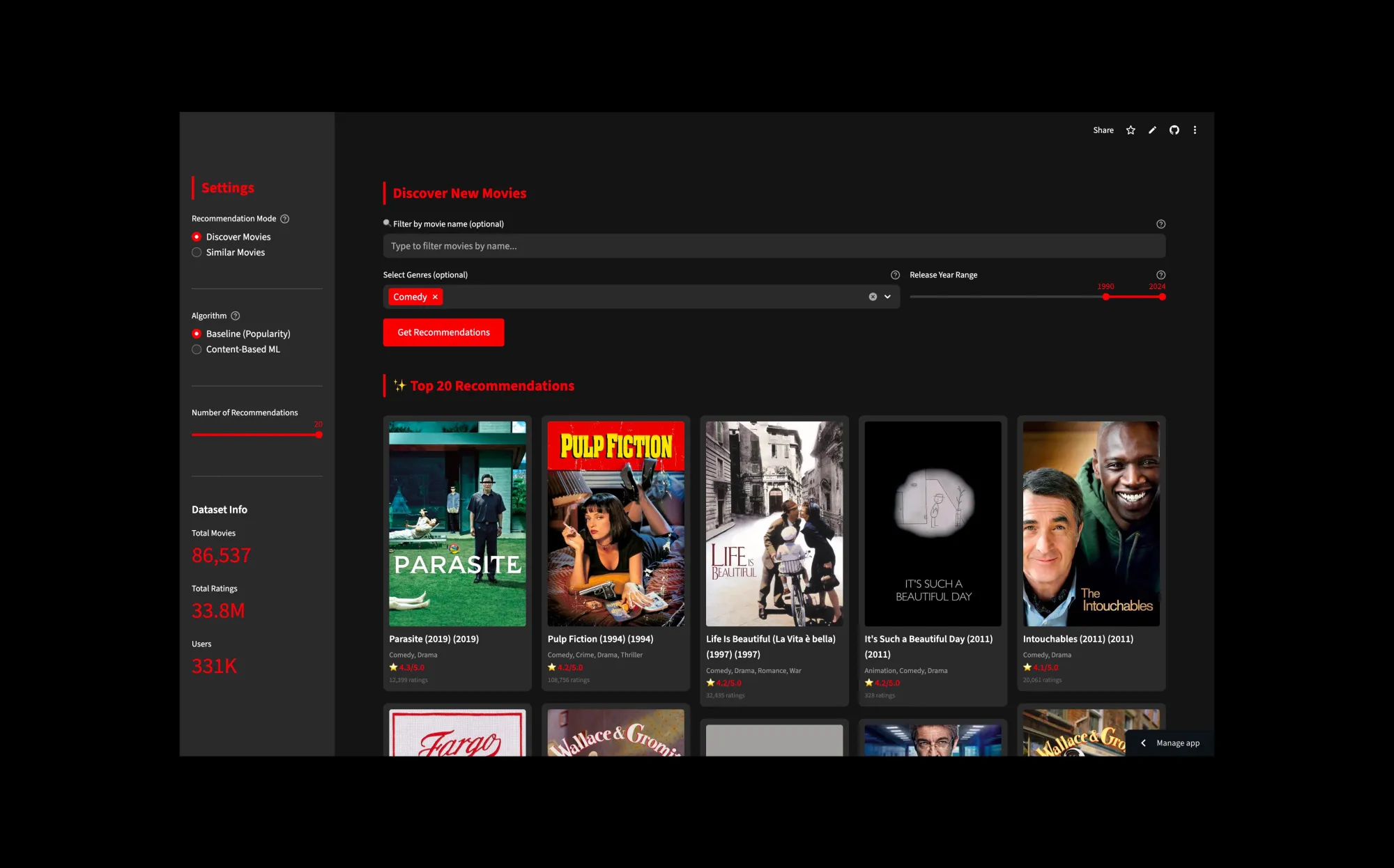
Task: Click the Share button in the top bar
Action: (1103, 130)
